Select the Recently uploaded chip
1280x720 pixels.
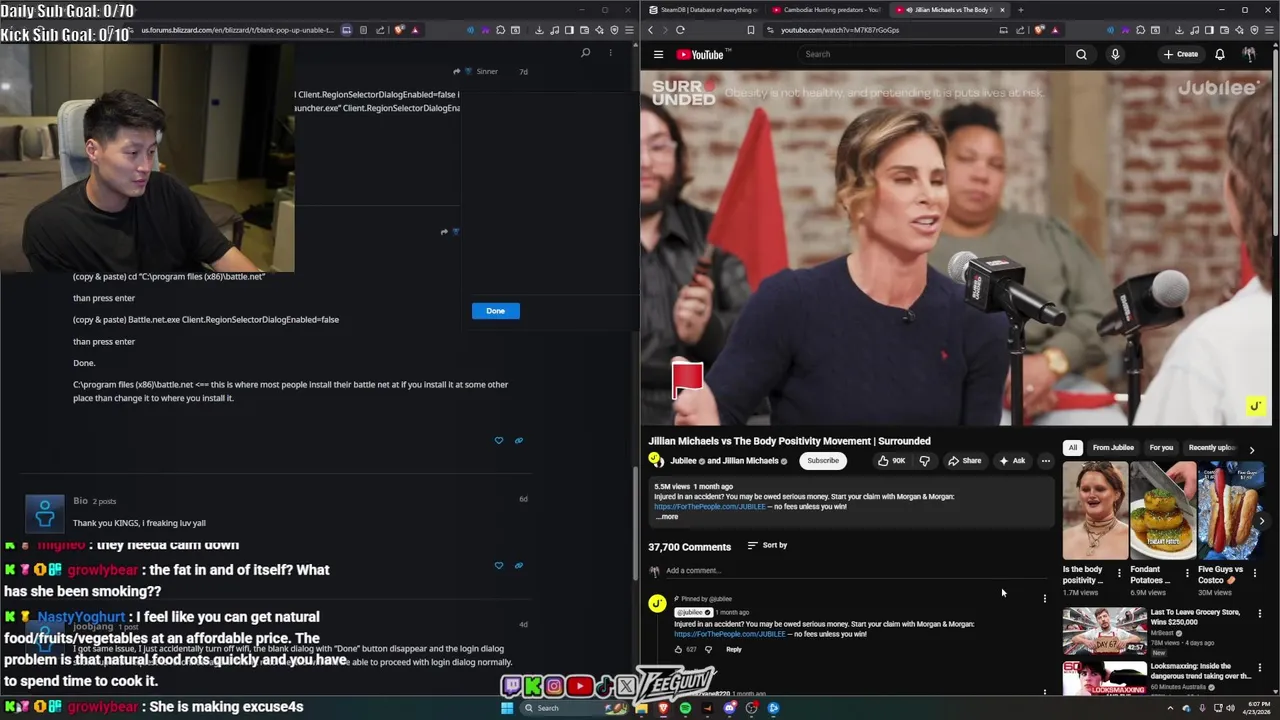1212,448
